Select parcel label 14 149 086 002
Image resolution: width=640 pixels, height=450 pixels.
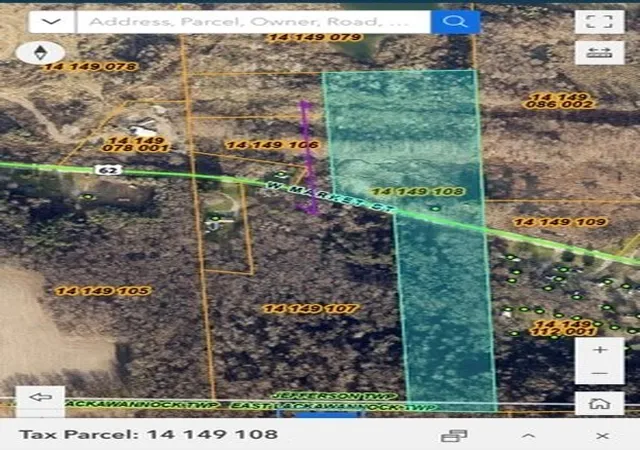(559, 100)
